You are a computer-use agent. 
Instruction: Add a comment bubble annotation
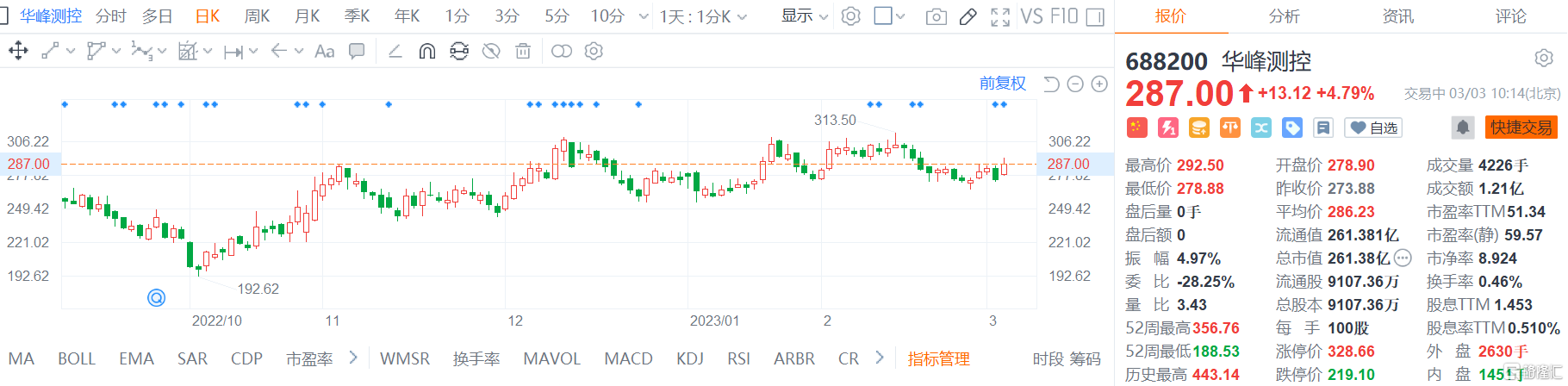[357, 52]
